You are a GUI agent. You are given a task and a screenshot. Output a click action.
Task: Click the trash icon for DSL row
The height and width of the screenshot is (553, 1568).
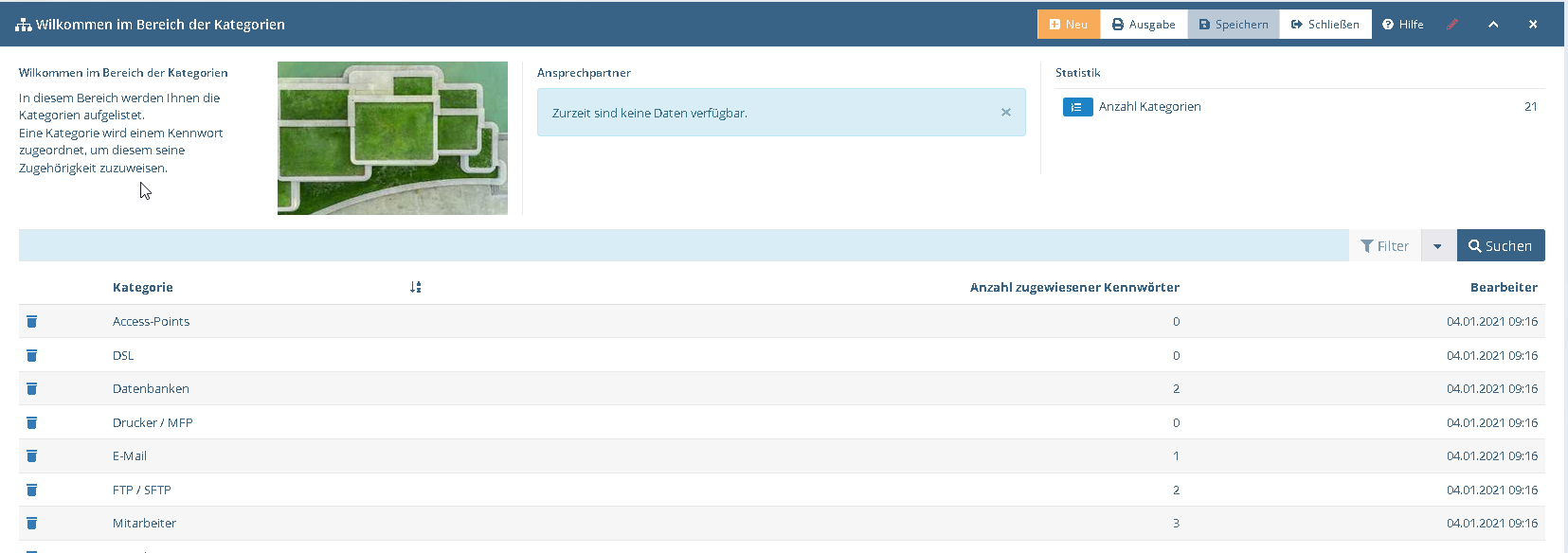click(x=31, y=356)
